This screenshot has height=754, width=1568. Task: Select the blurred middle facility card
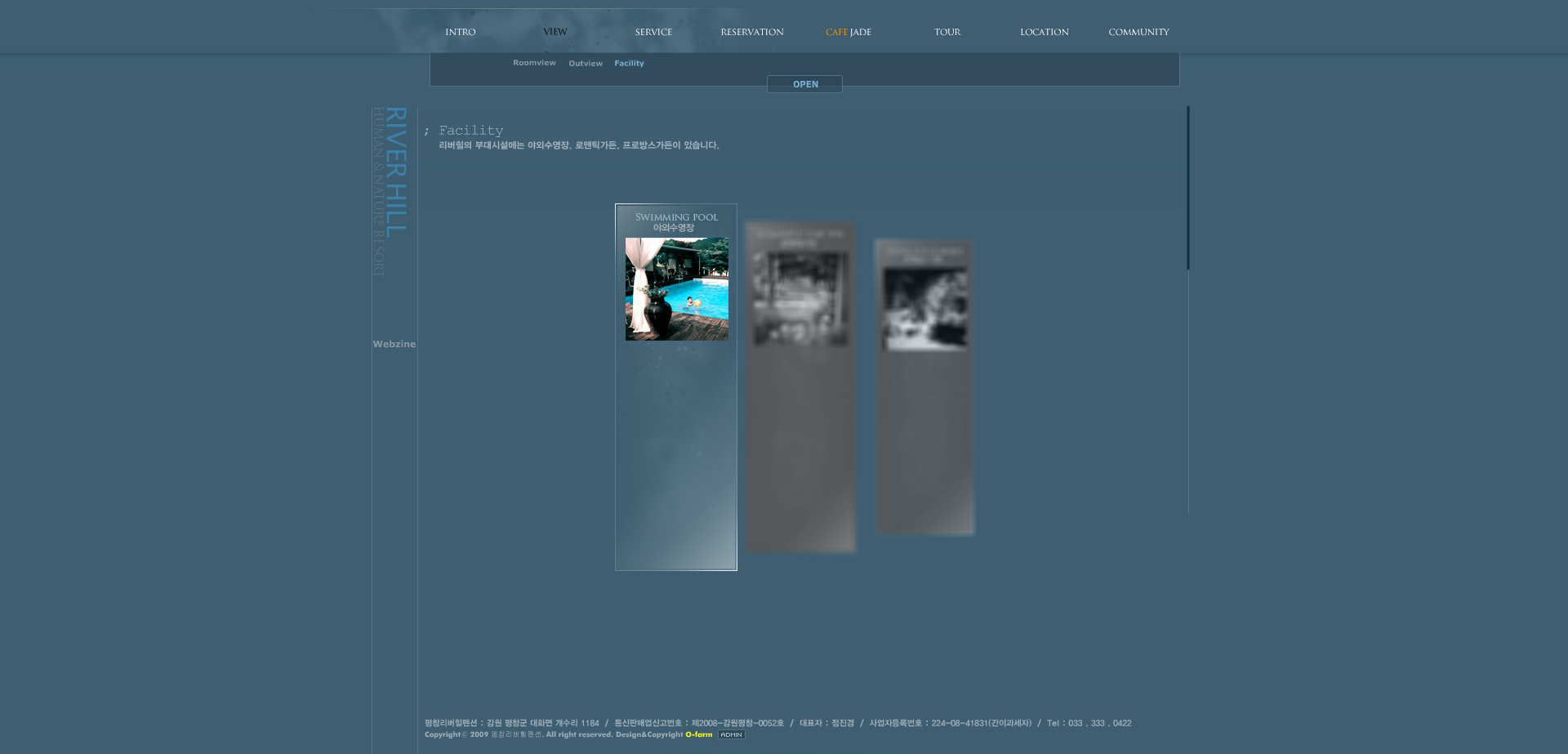[x=800, y=386]
